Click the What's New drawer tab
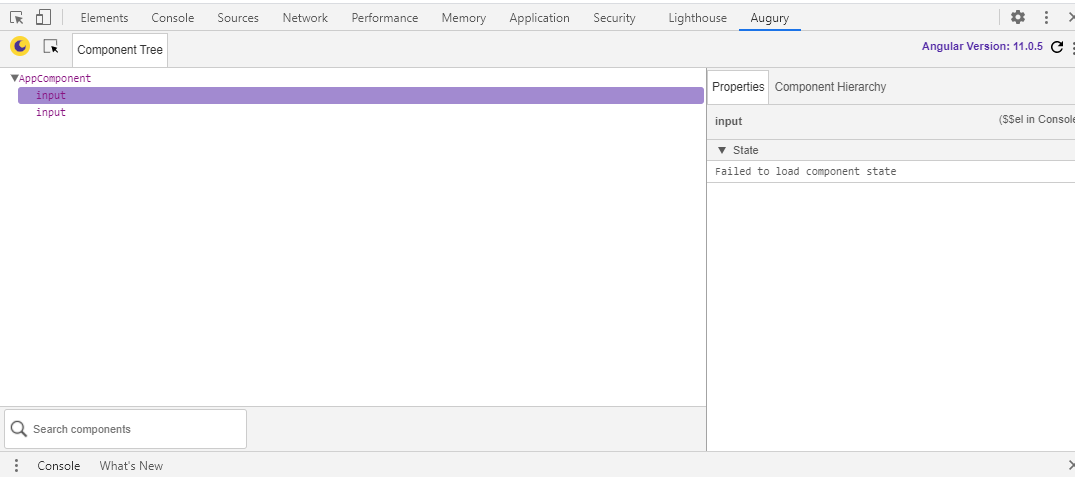Viewport: 1075px width, 477px height. (x=131, y=466)
